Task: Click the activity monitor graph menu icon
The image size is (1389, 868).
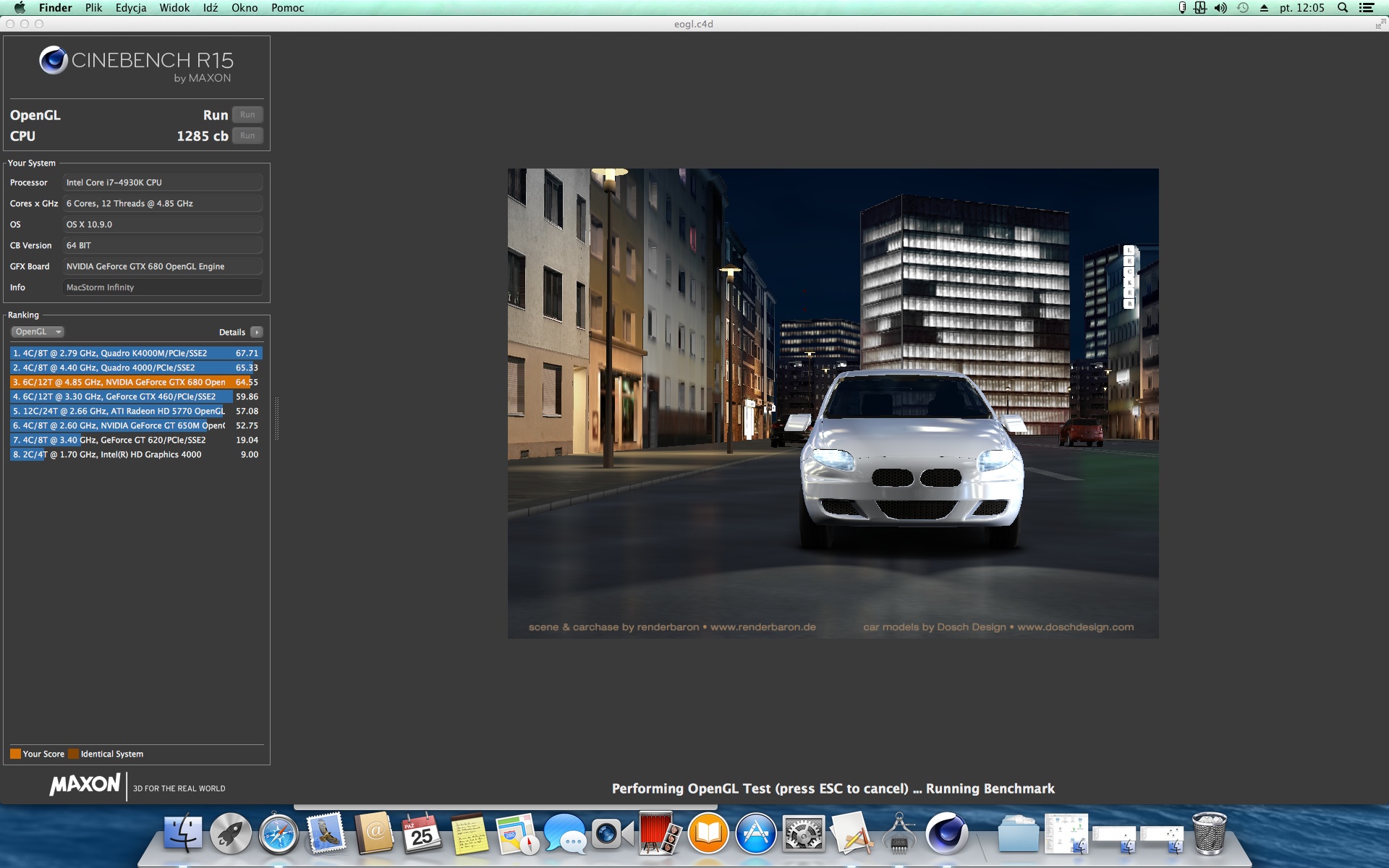Action: (1200, 8)
